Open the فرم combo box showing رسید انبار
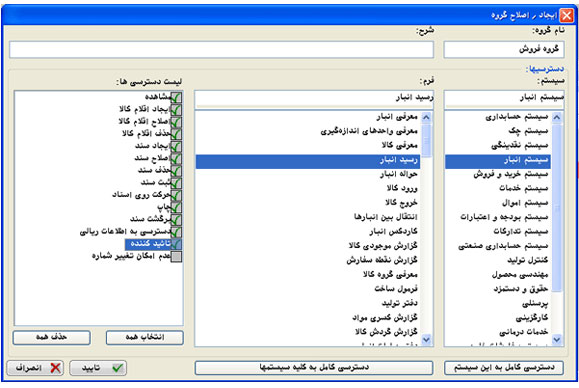579x388 pixels. click(x=314, y=98)
